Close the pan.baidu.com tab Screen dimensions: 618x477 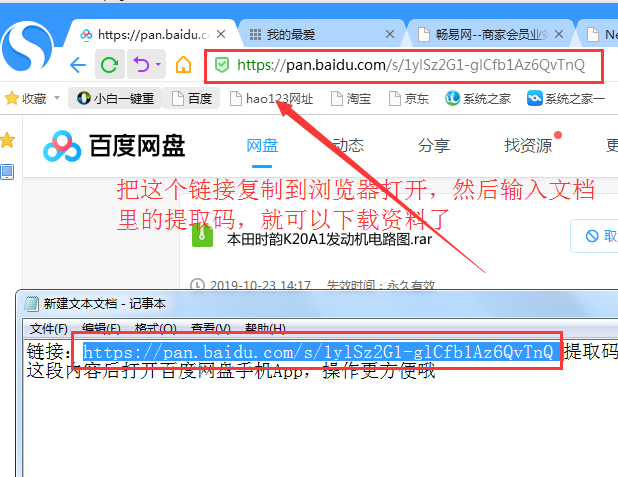point(221,34)
